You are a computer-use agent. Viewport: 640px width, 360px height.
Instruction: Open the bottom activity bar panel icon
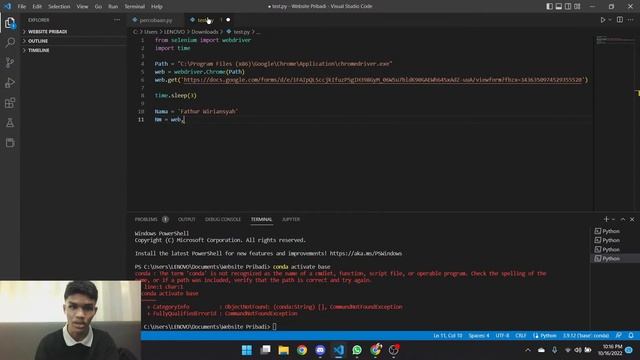pos(10,142)
